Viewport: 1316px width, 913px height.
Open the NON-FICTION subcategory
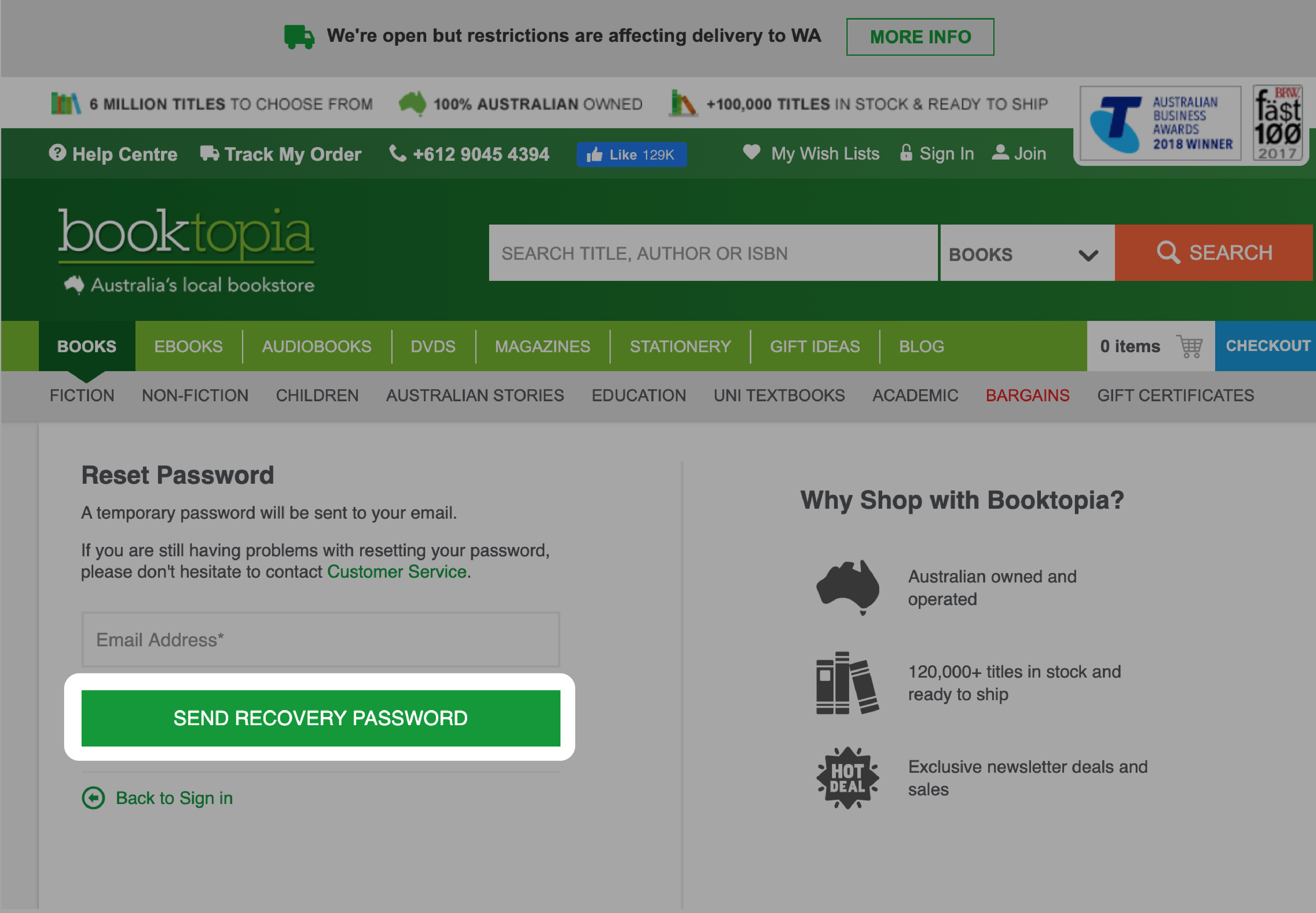tap(195, 395)
